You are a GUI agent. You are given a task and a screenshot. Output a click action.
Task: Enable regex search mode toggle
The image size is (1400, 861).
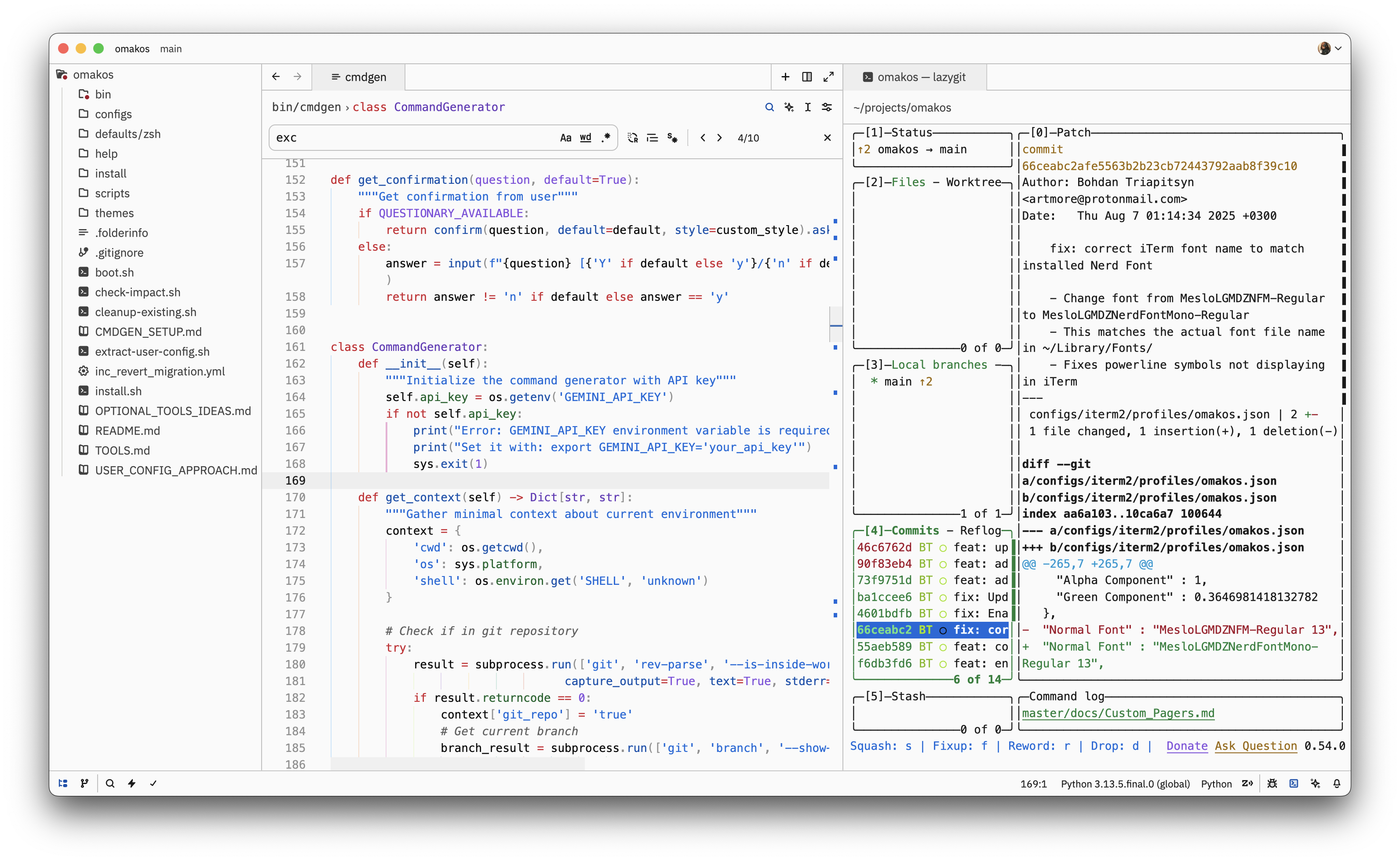(x=606, y=138)
